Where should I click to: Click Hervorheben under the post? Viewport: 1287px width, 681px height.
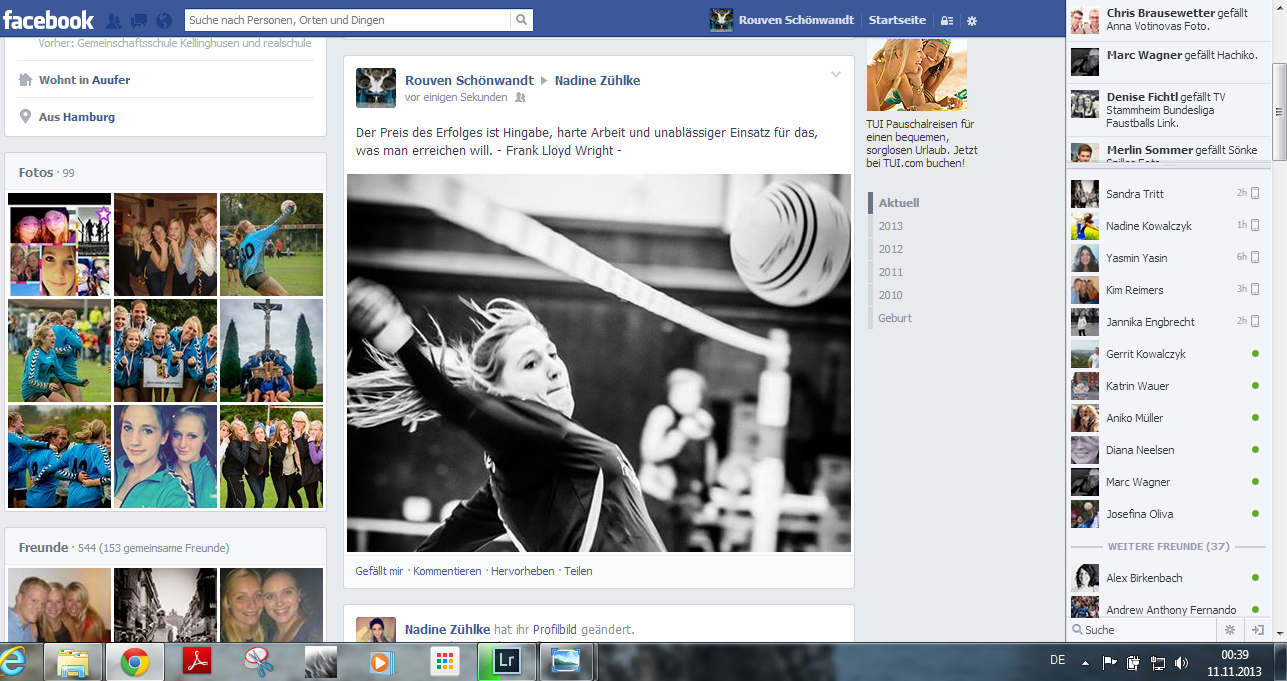click(522, 571)
